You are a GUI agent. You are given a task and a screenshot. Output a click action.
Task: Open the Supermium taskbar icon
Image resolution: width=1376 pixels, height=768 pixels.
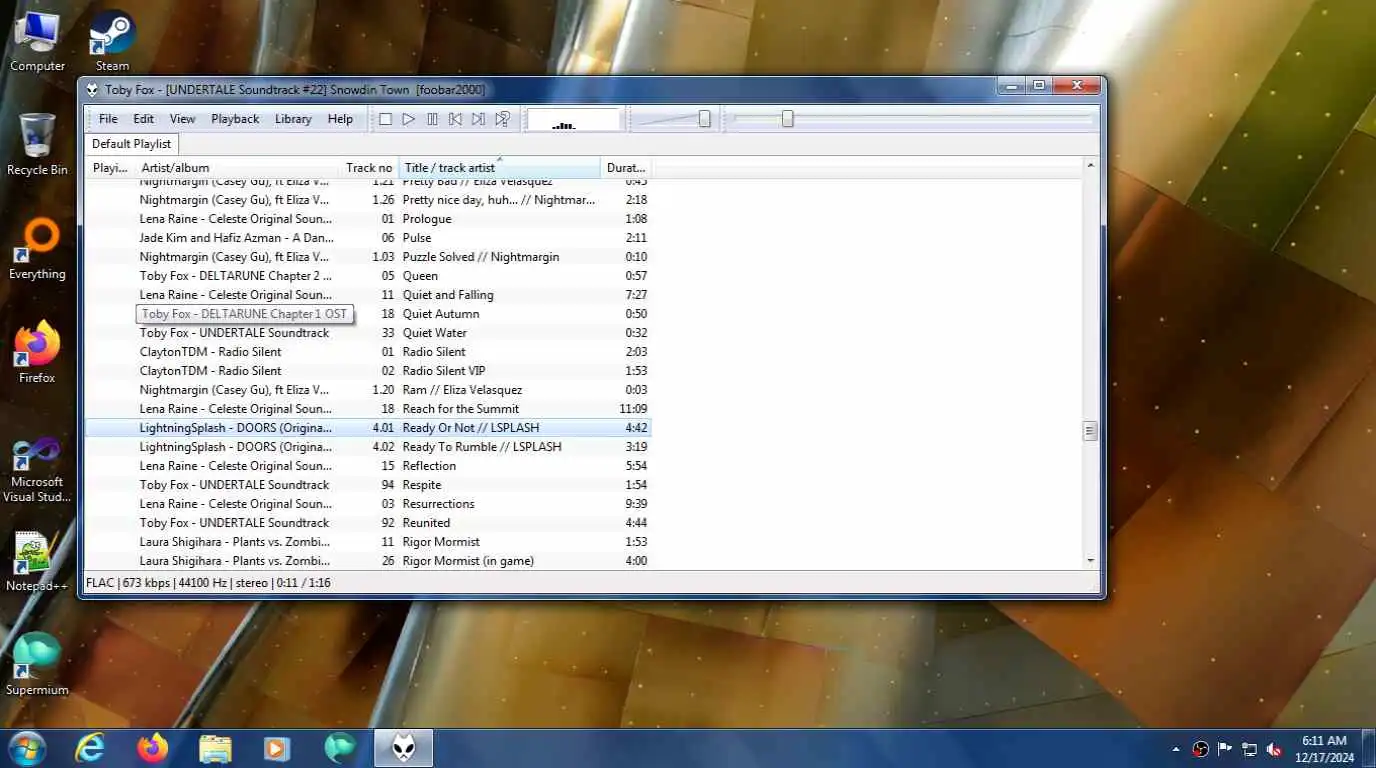340,748
